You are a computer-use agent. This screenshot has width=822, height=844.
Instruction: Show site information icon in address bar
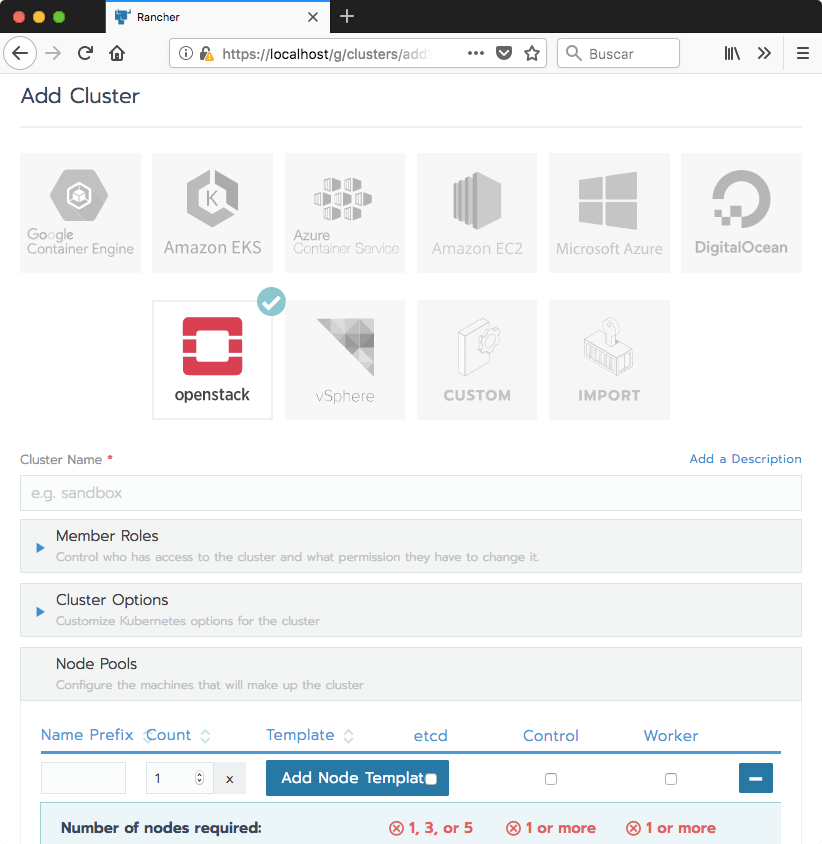tap(186, 53)
